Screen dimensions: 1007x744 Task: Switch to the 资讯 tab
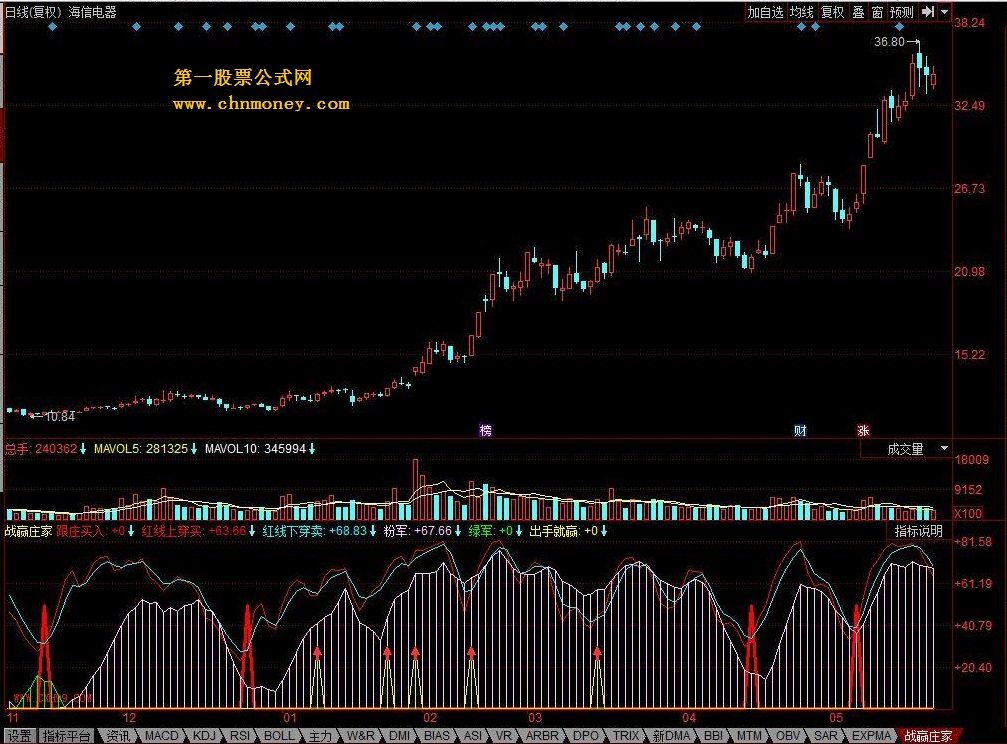[118, 736]
